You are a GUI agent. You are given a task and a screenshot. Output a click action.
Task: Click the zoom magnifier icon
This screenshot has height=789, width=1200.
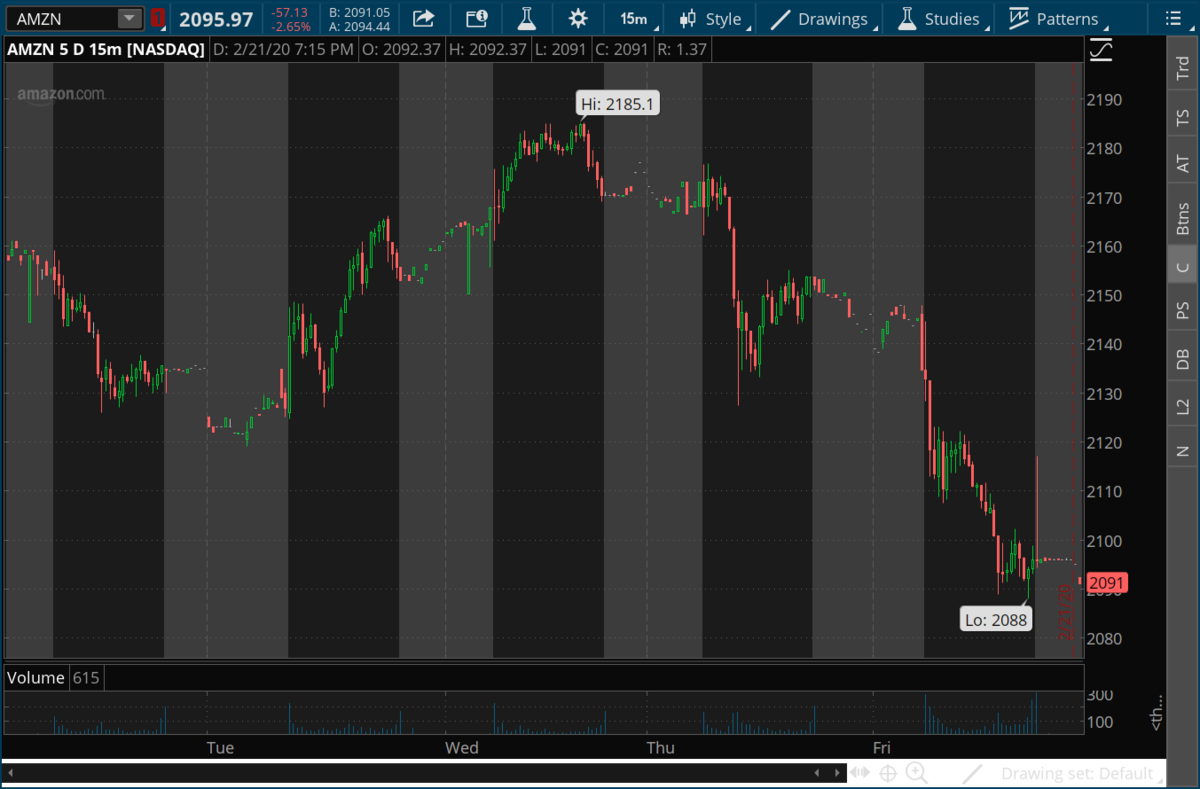[x=917, y=773]
